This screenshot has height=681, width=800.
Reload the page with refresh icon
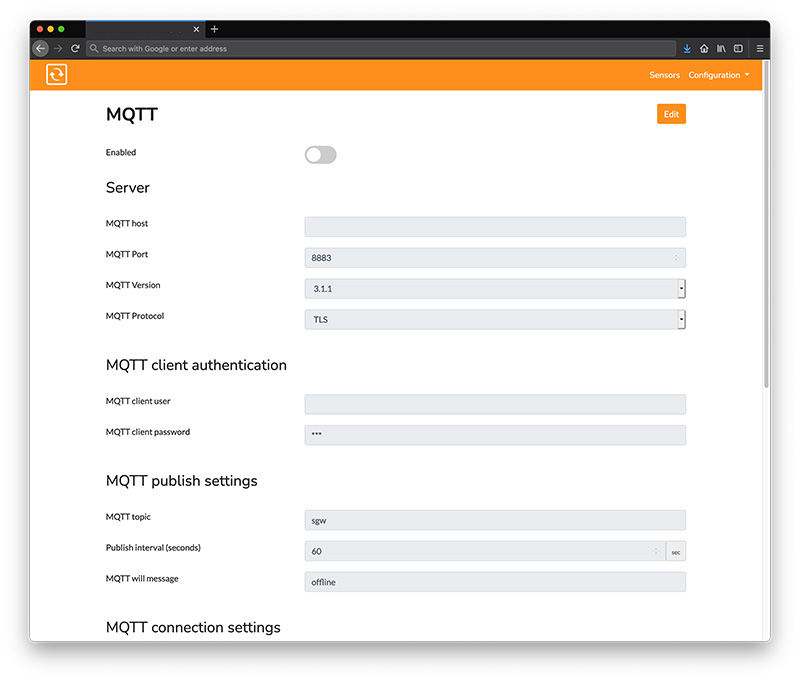tap(75, 48)
